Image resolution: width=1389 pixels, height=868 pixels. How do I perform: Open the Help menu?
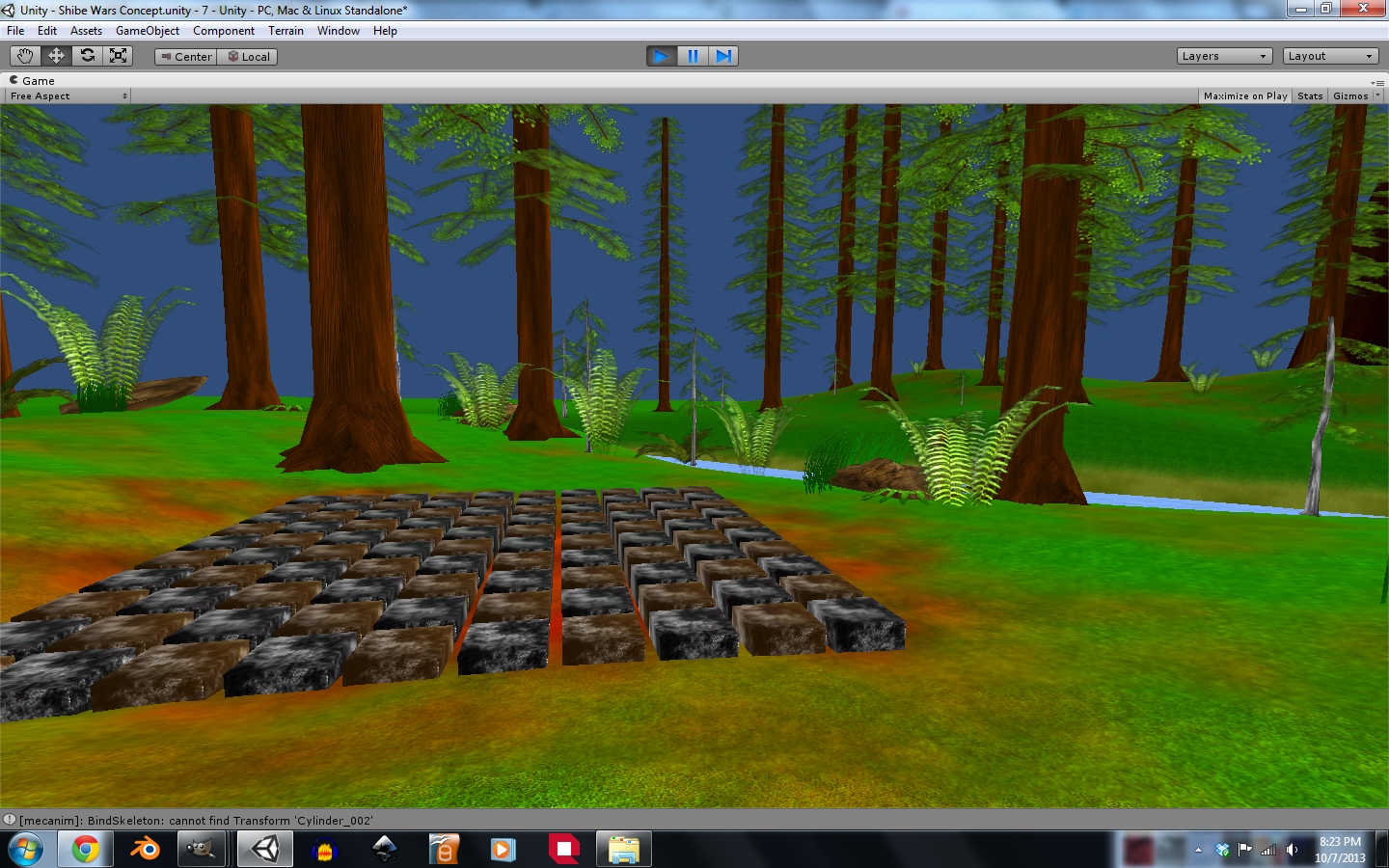click(385, 31)
